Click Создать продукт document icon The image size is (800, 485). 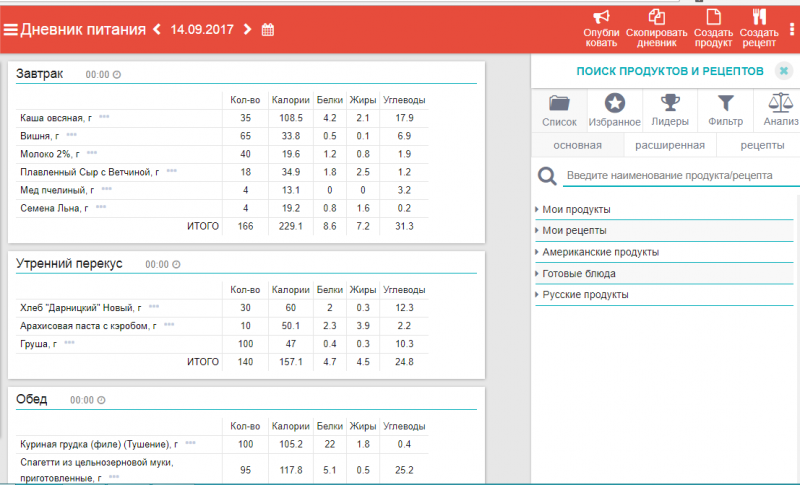[x=713, y=17]
